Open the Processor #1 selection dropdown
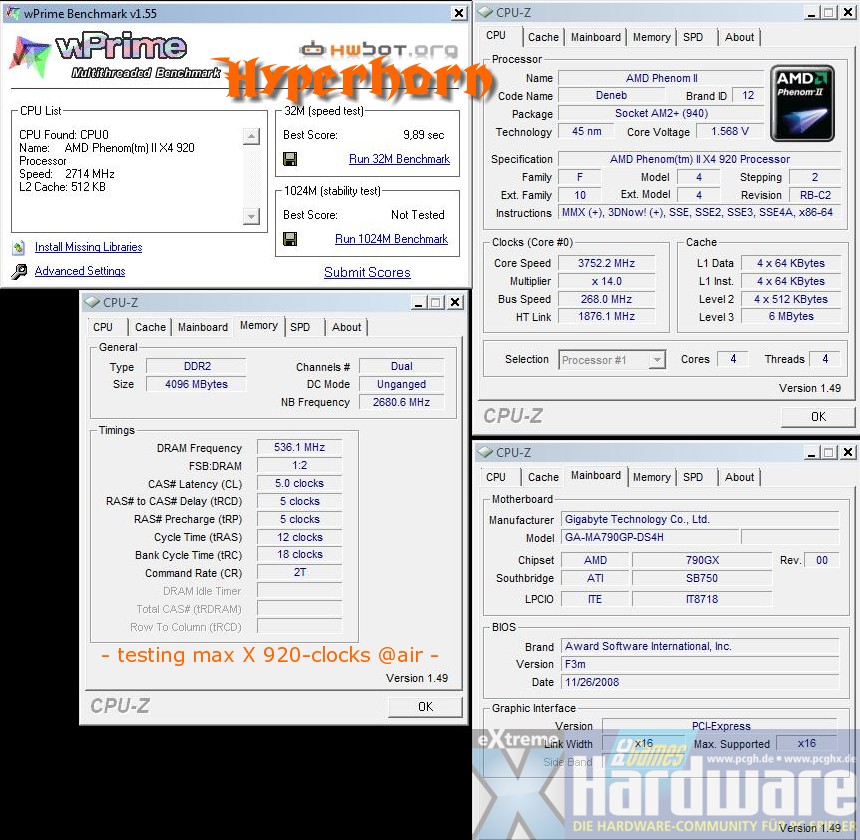The height and width of the screenshot is (840, 860). coord(657,360)
